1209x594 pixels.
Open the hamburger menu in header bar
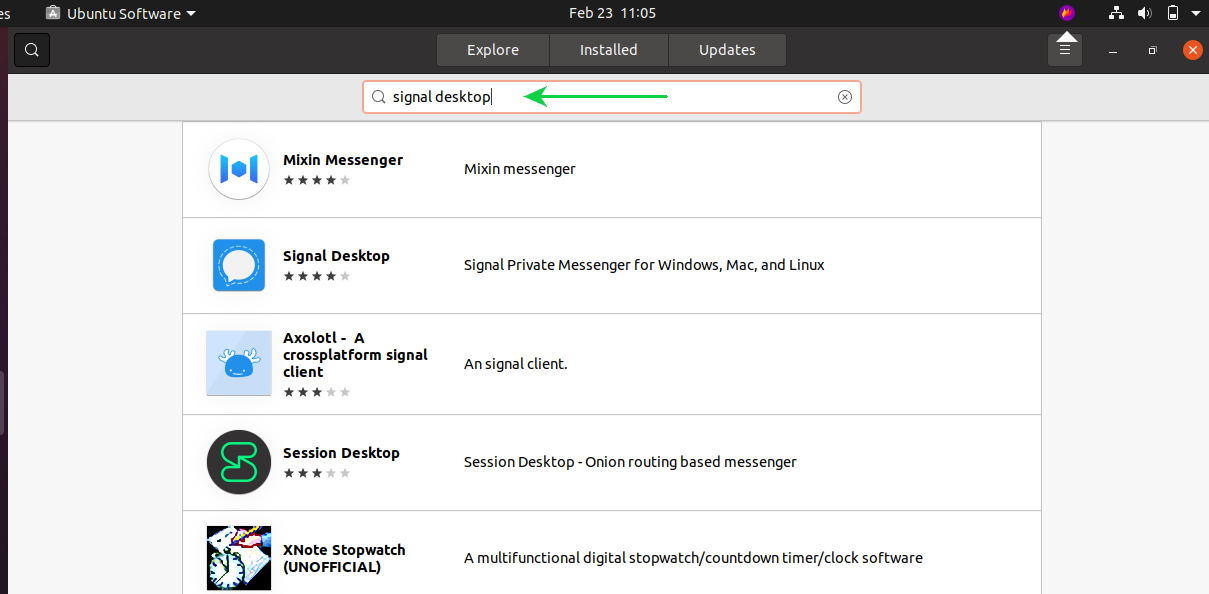point(1065,50)
